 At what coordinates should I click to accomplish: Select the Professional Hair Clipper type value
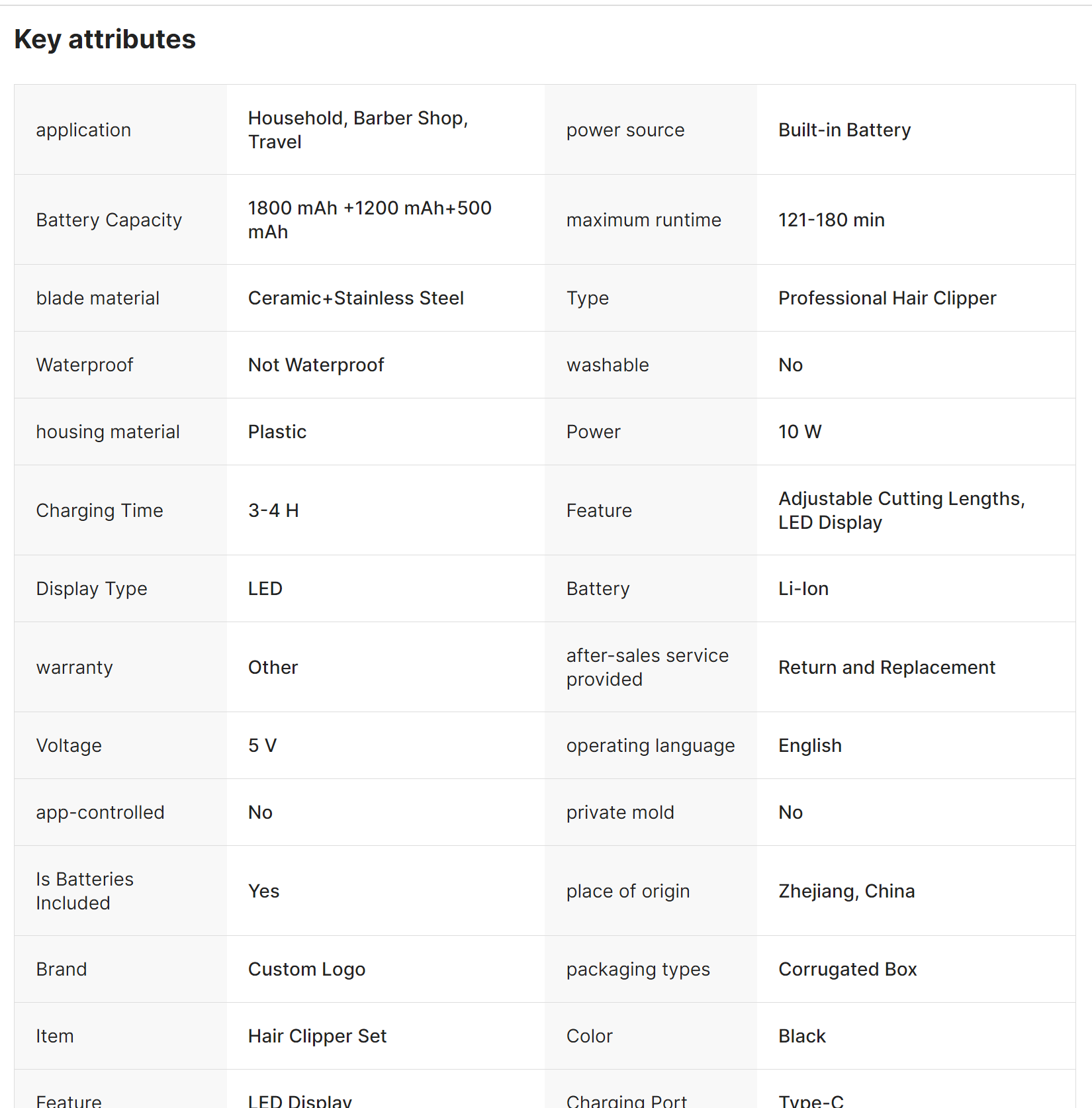(x=886, y=298)
